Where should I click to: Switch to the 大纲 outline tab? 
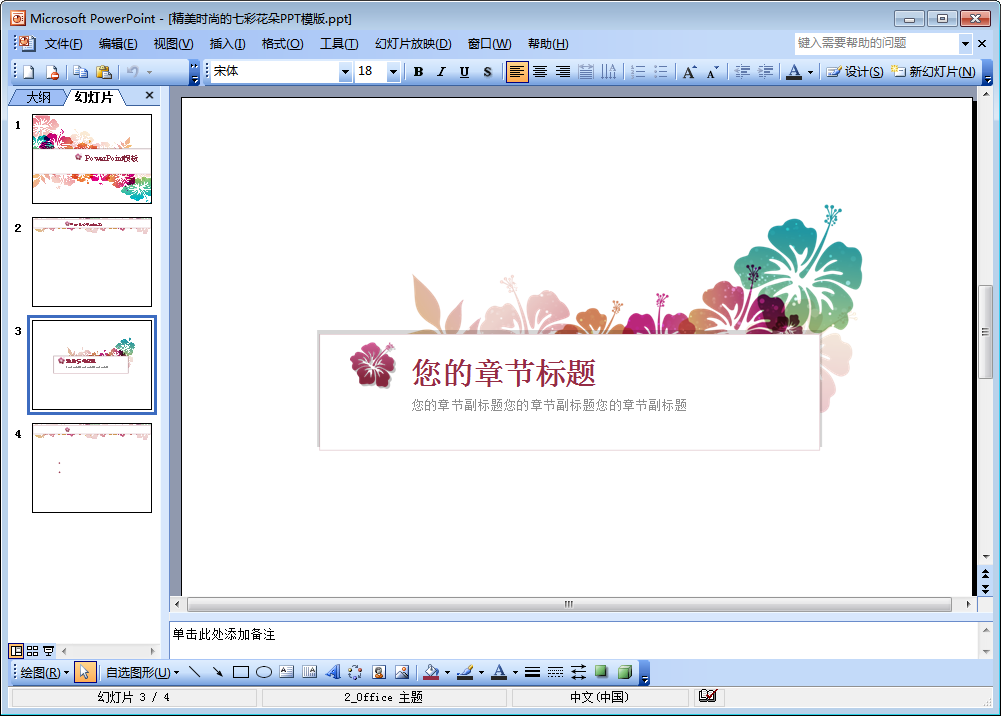[x=38, y=97]
